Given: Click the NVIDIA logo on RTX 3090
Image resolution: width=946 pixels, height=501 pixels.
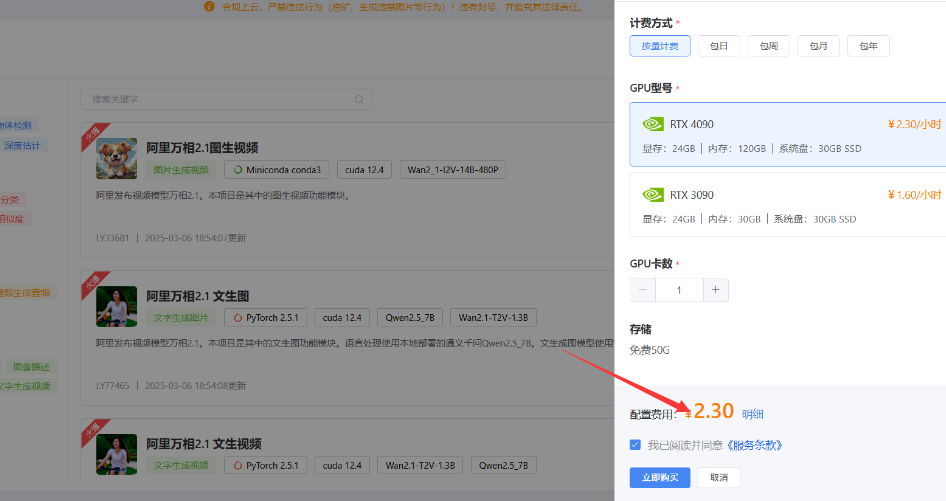Looking at the screenshot, I should [x=652, y=195].
